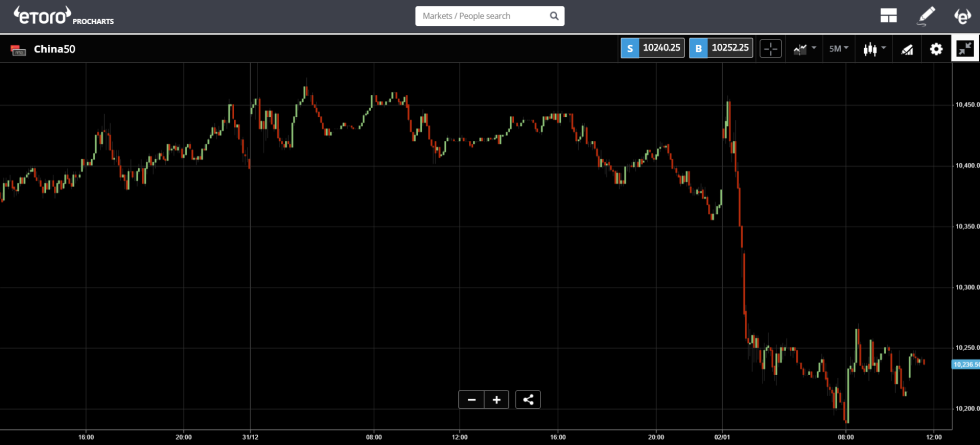The image size is (980, 445).
Task: Expand the 5M timeframe dropdown
Action: point(839,49)
